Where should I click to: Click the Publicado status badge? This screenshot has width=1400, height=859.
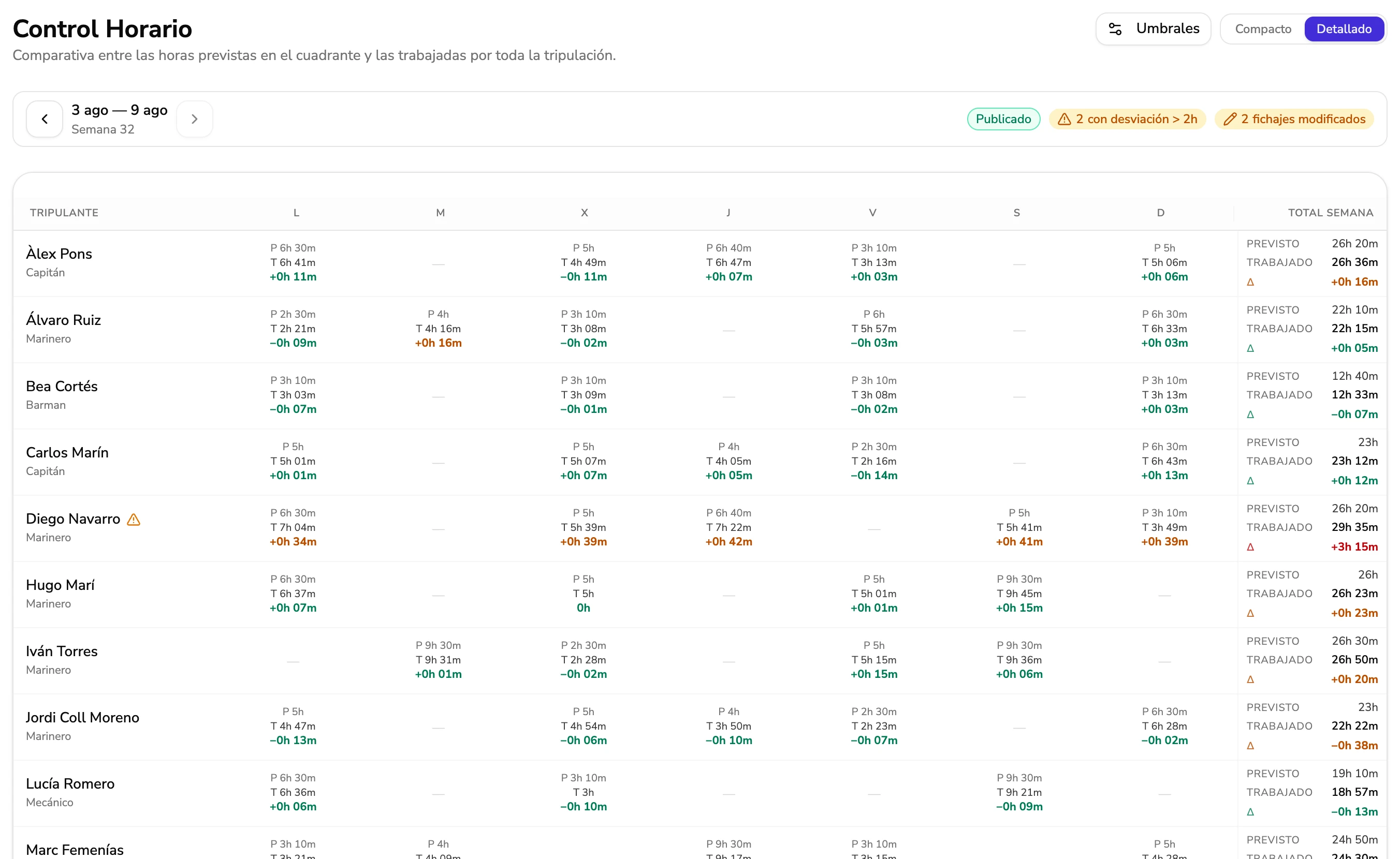tap(1003, 119)
